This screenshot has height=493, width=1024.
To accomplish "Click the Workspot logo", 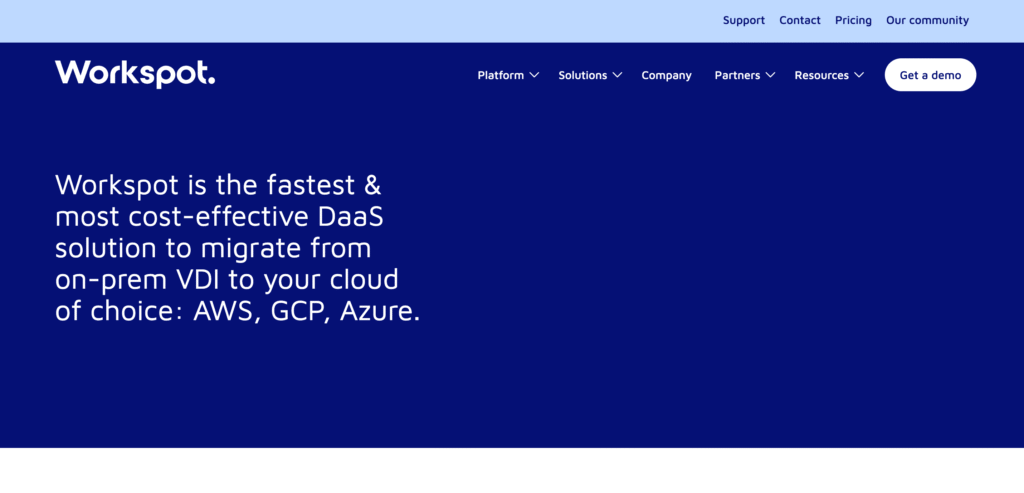I will pyautogui.click(x=135, y=73).
